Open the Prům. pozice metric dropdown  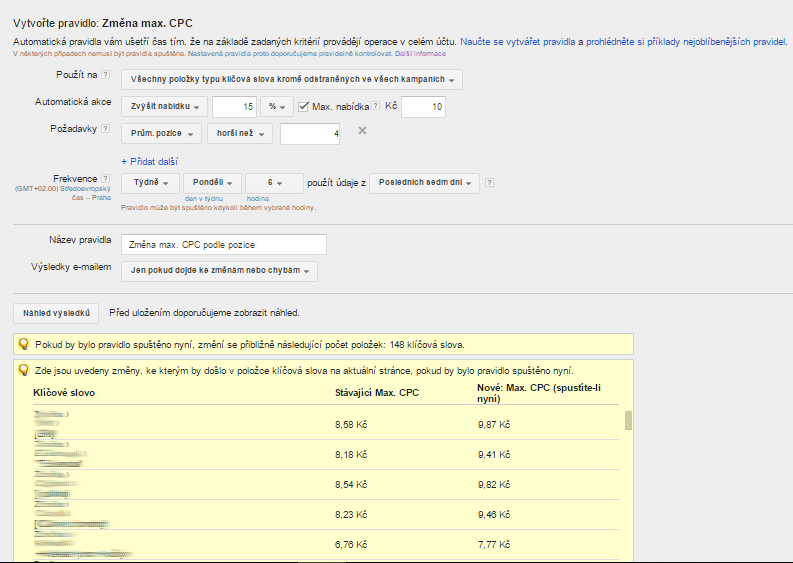[x=161, y=134]
